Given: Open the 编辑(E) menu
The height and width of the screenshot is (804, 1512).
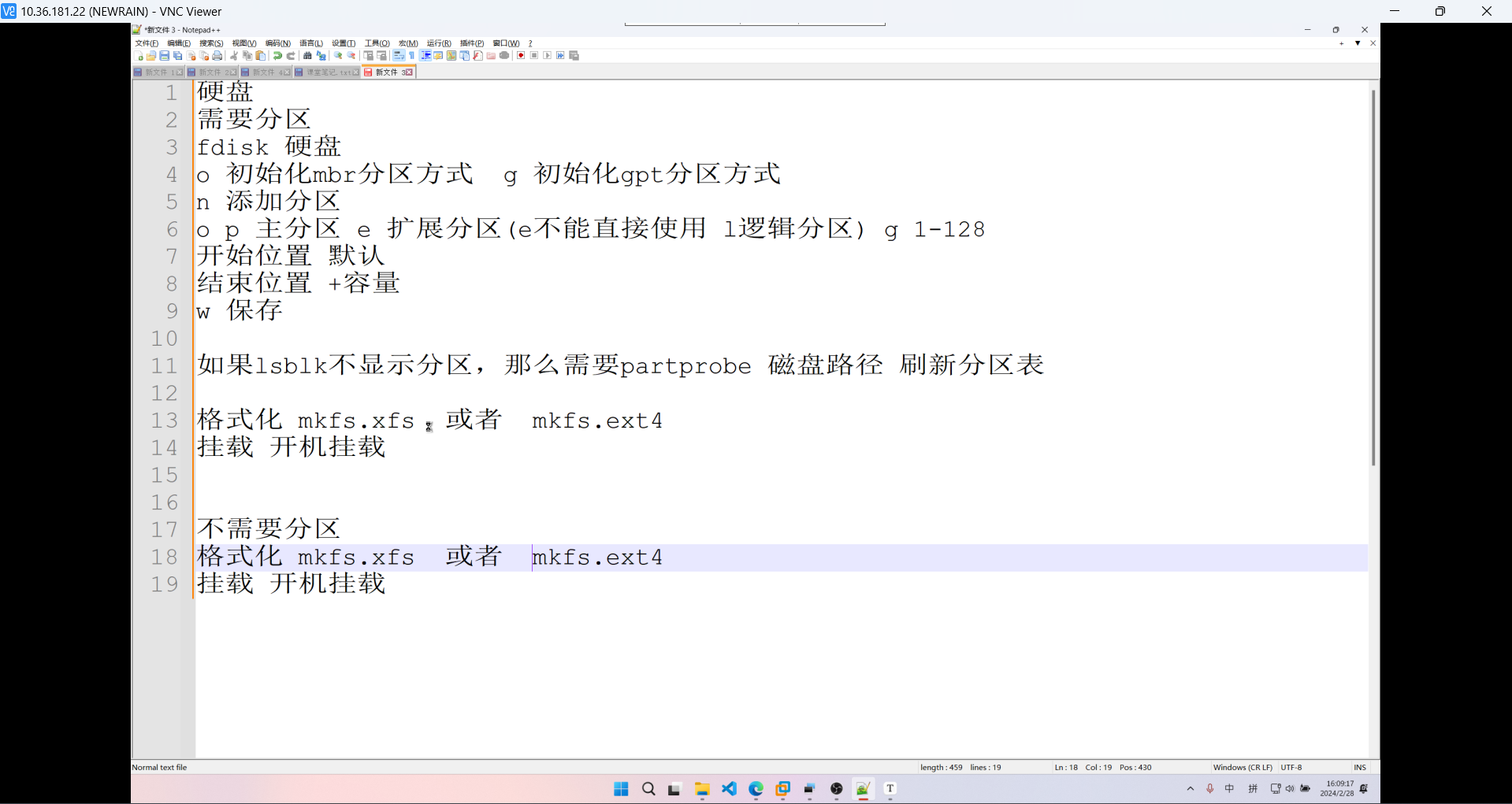Looking at the screenshot, I should coord(179,43).
